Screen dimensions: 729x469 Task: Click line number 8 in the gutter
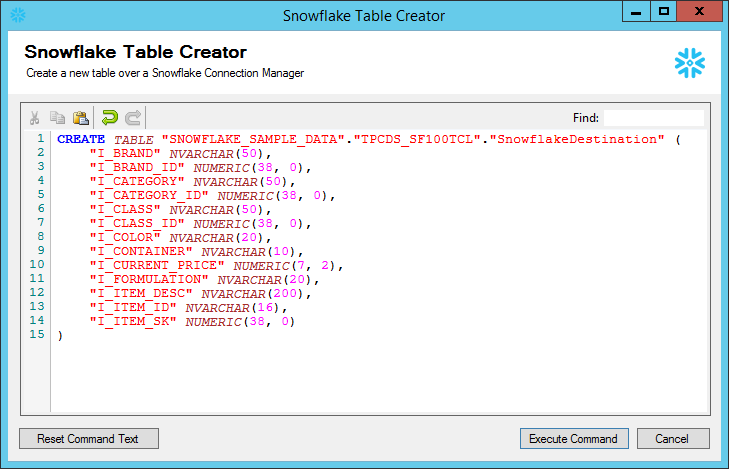(41, 237)
